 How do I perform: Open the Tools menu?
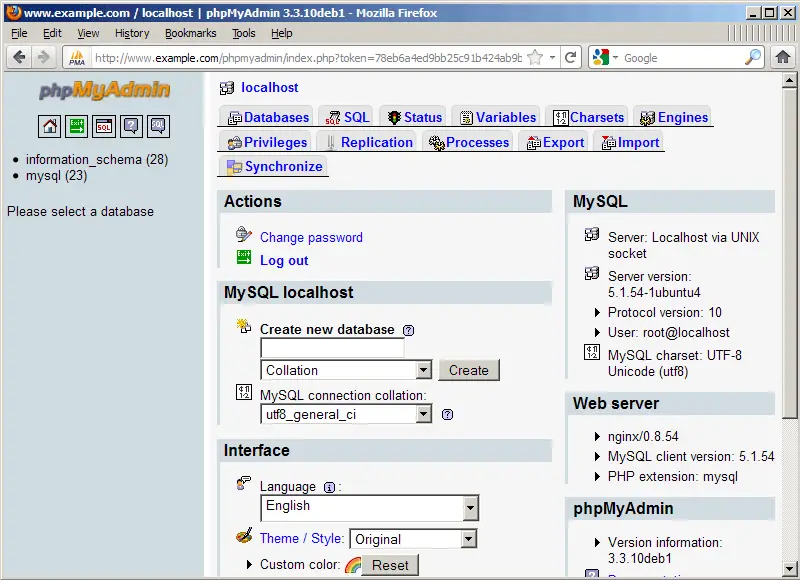[243, 33]
